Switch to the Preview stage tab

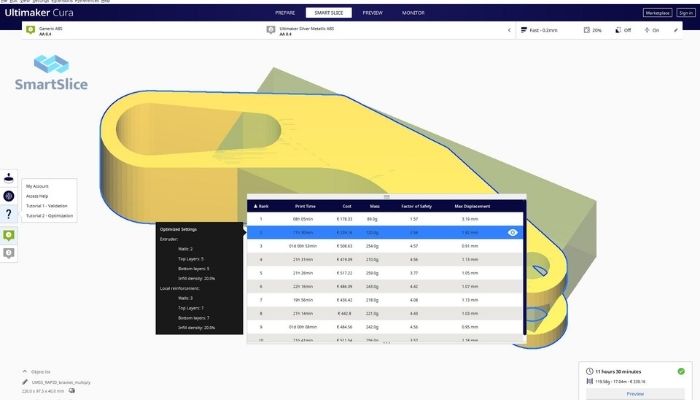(372, 13)
